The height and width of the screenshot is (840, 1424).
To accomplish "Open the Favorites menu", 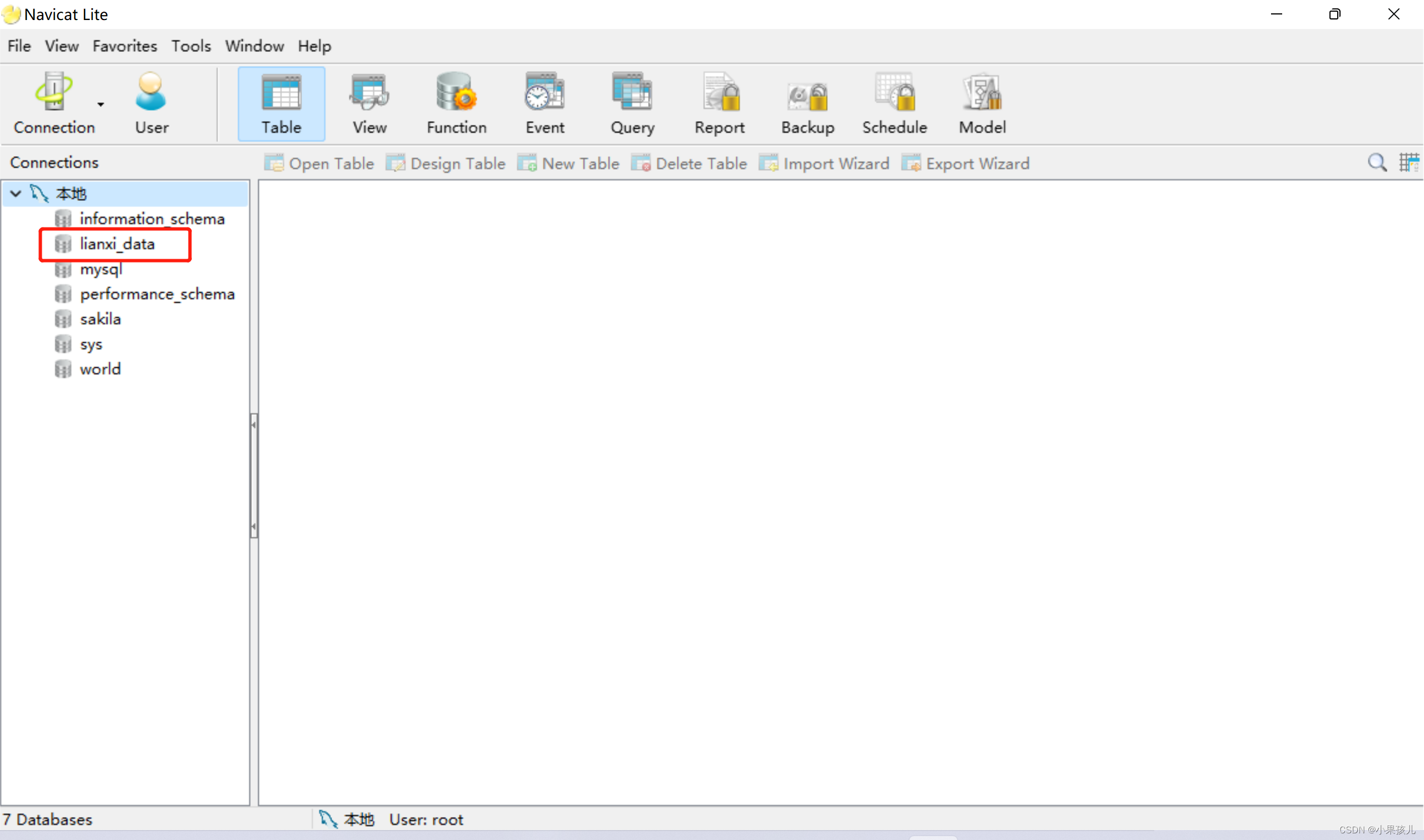I will [125, 46].
